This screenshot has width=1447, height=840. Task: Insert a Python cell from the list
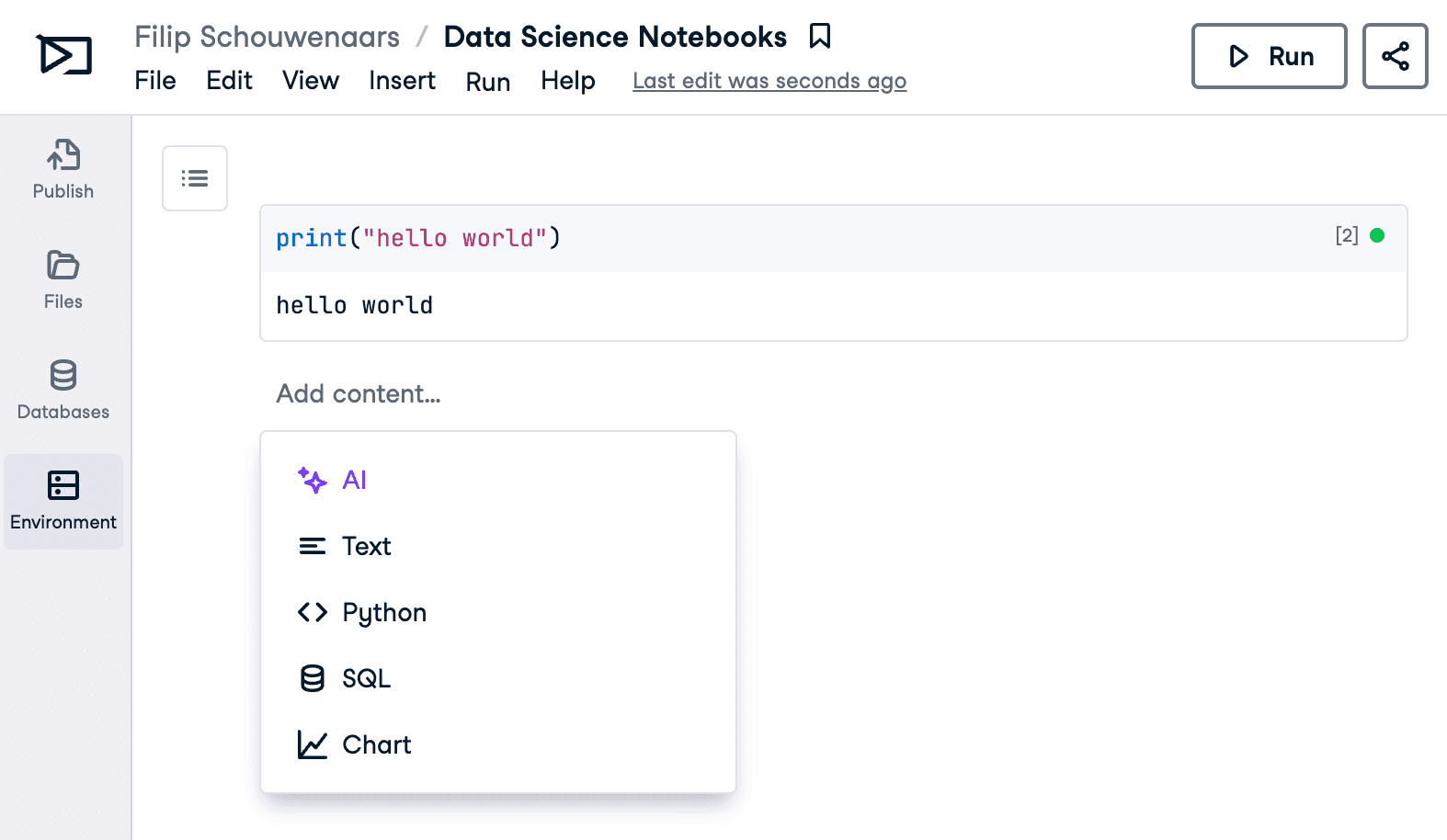click(x=383, y=612)
